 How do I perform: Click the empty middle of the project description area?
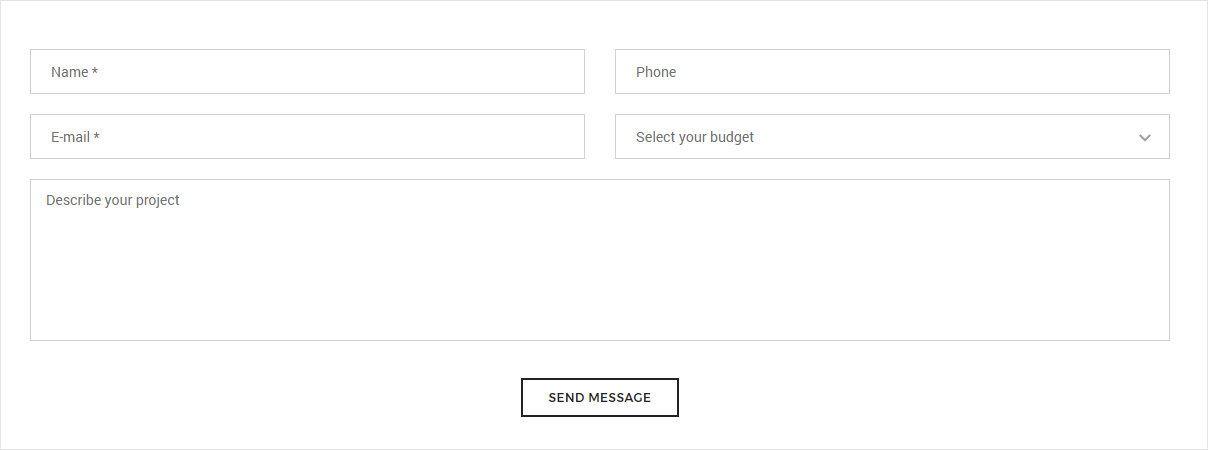click(x=600, y=270)
